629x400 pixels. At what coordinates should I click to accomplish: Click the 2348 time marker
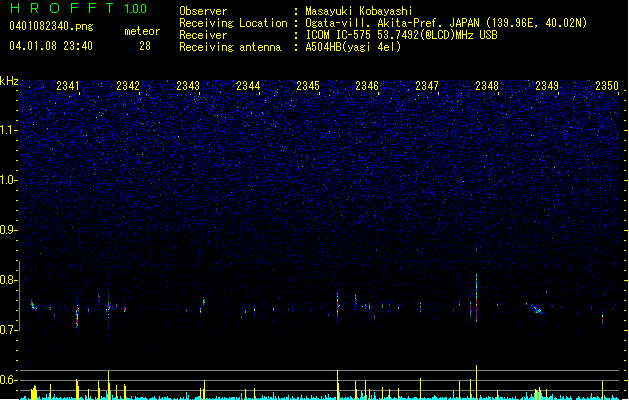tap(487, 85)
